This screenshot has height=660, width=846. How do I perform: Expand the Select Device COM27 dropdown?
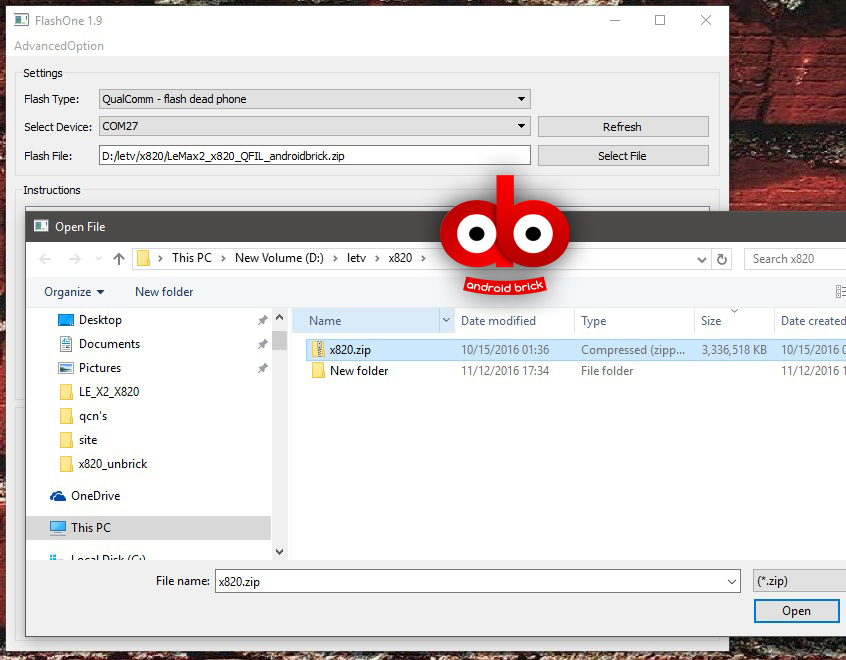521,126
